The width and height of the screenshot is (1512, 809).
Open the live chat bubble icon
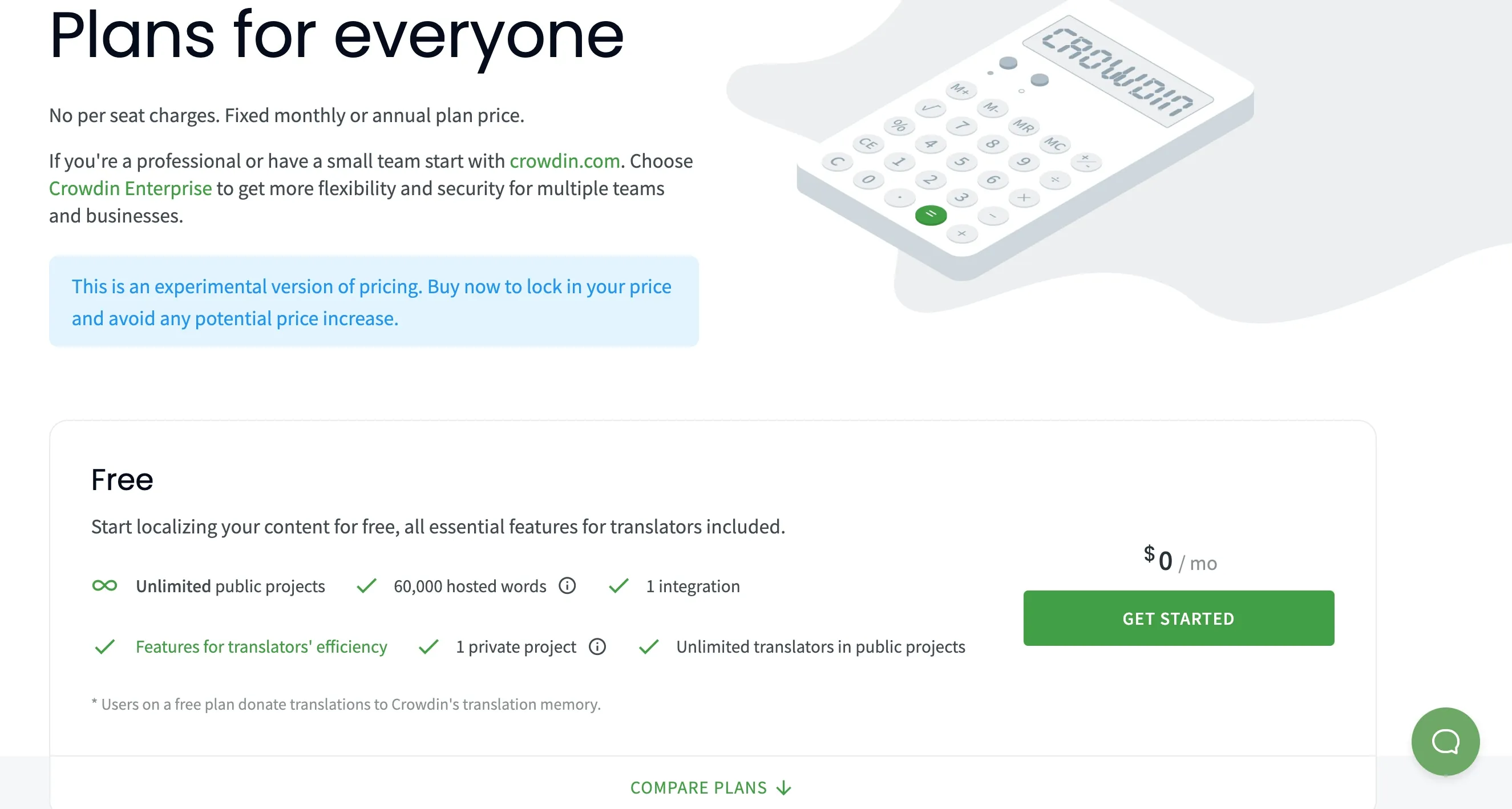pos(1445,741)
